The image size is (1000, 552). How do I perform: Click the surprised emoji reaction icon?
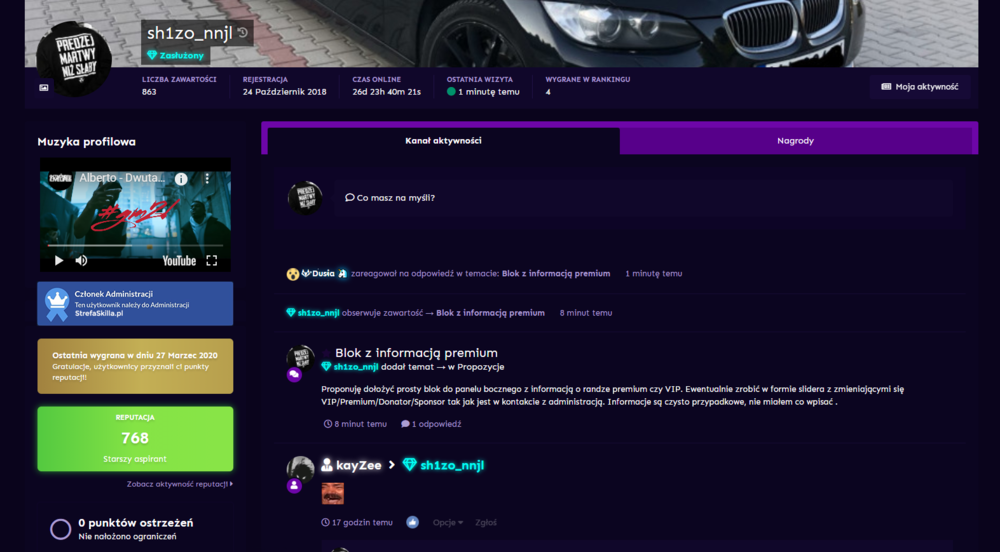(x=293, y=274)
